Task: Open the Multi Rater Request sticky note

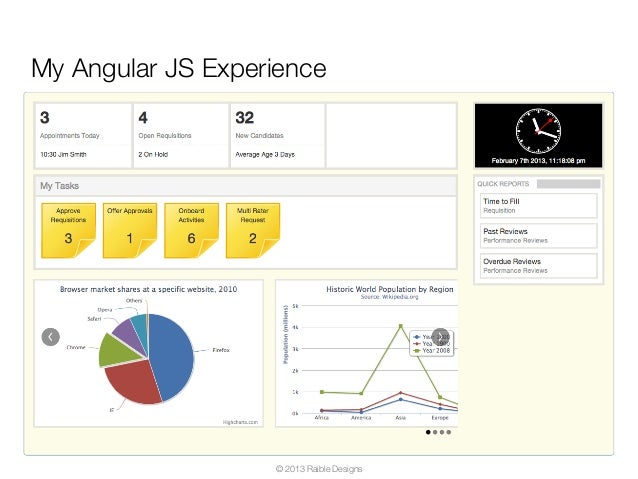Action: pyautogui.click(x=253, y=230)
